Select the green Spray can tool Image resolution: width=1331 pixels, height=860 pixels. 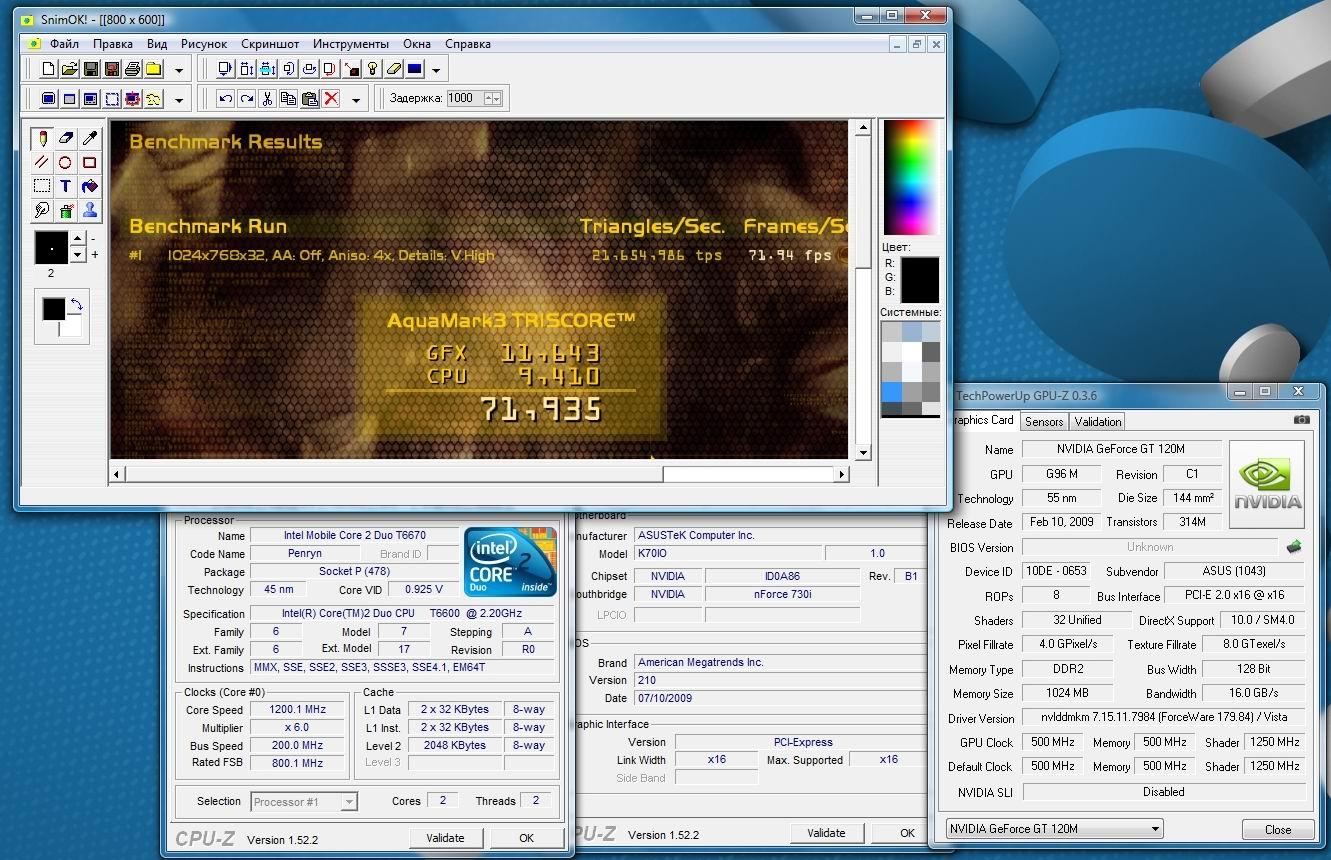(x=65, y=210)
